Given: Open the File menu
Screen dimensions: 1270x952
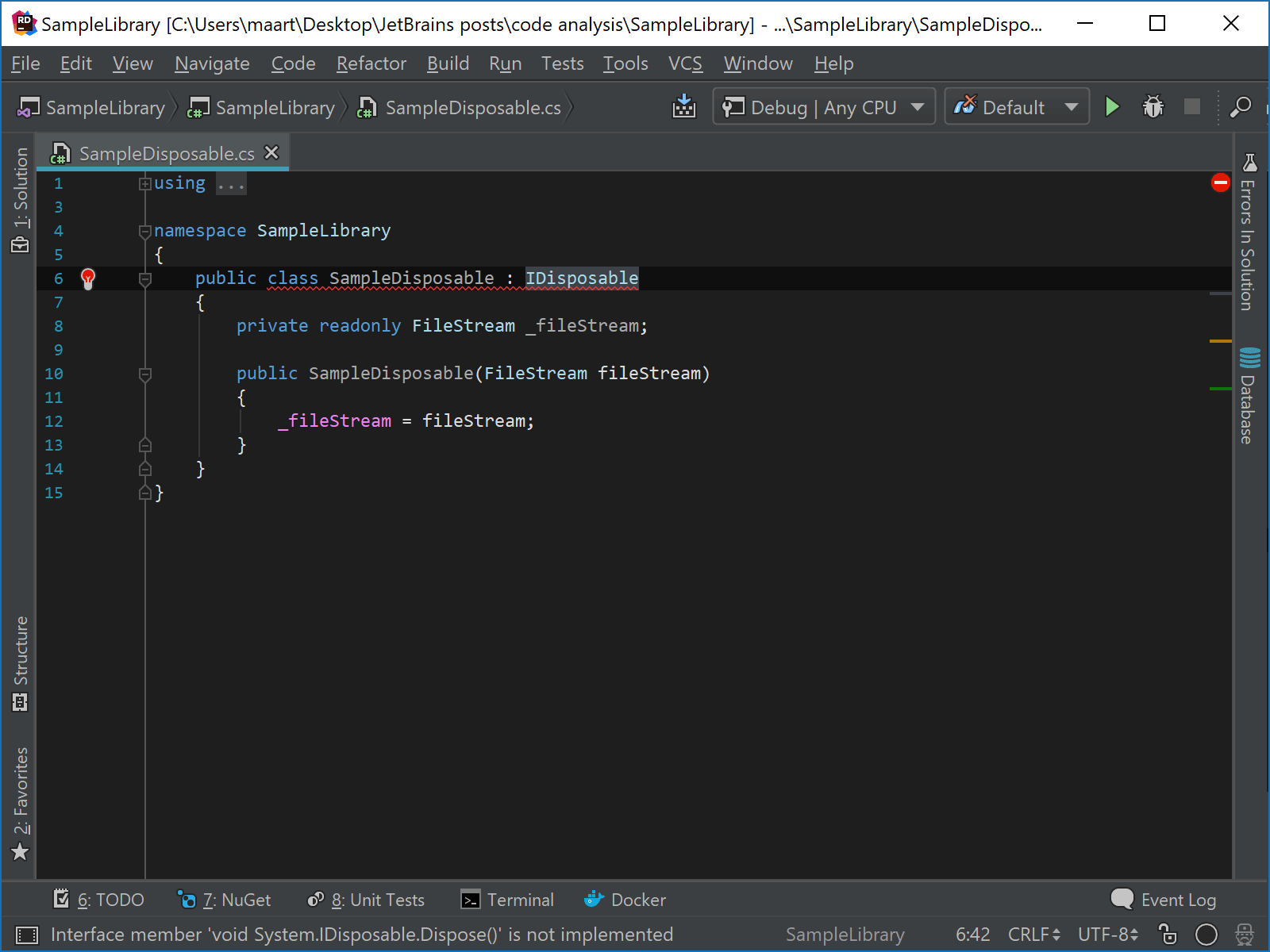Looking at the screenshot, I should click(25, 63).
